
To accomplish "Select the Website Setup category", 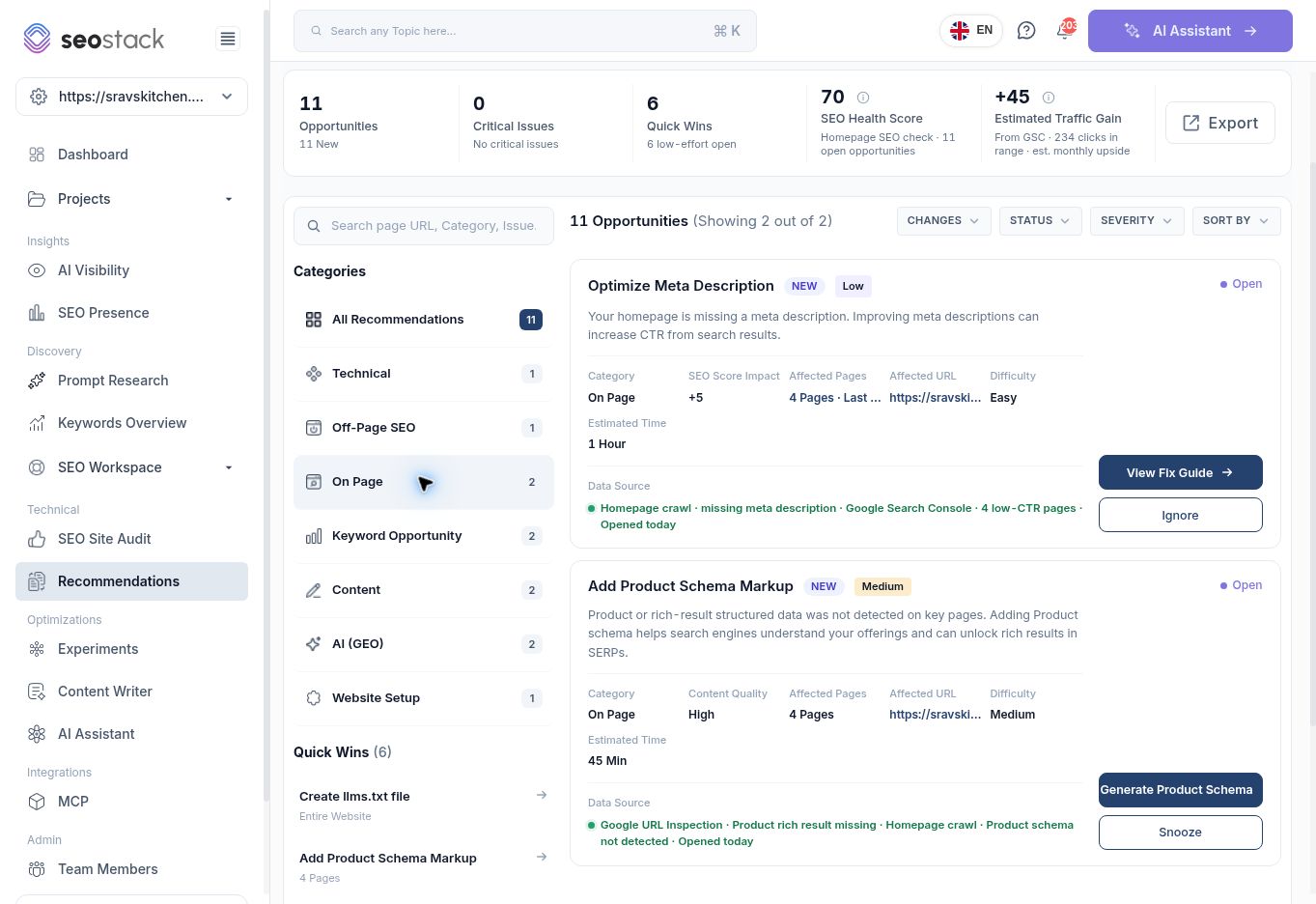I will pos(424,698).
